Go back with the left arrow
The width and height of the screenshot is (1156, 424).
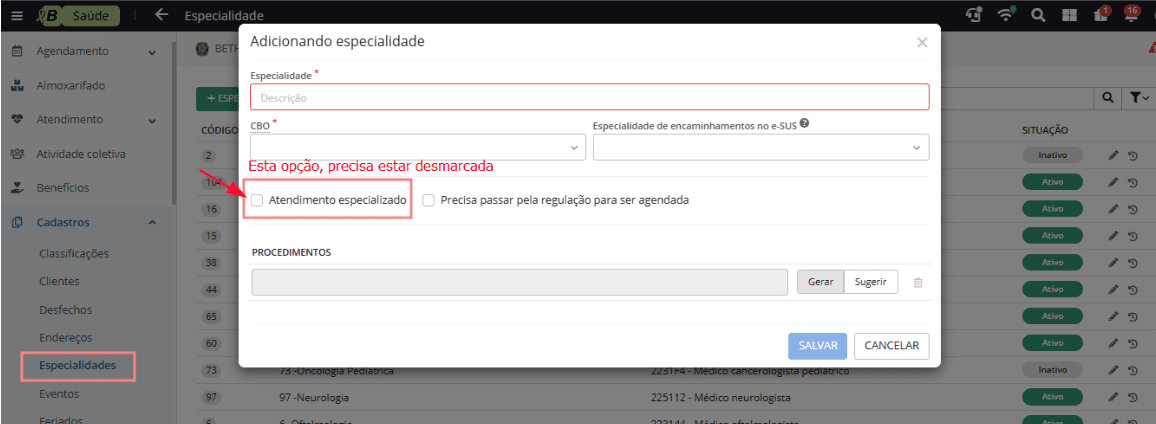coord(161,15)
